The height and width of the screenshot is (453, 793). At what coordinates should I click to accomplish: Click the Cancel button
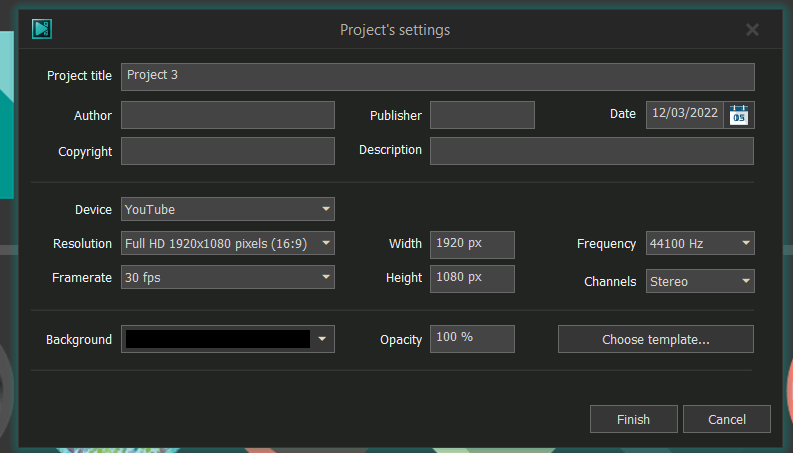point(727,419)
